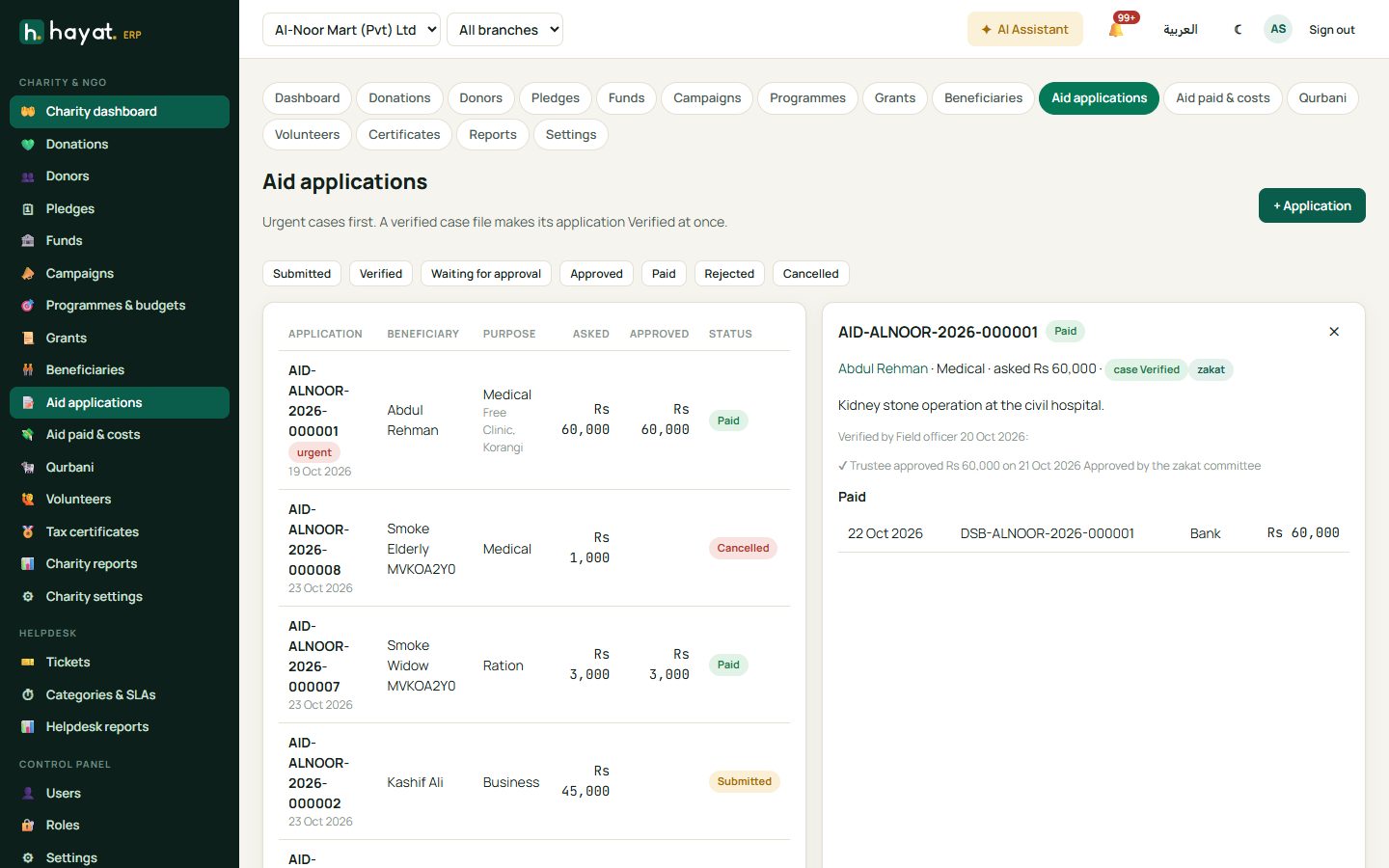Close the AID-ALNOOR-2026-000001 detail panel

pyautogui.click(x=1334, y=332)
